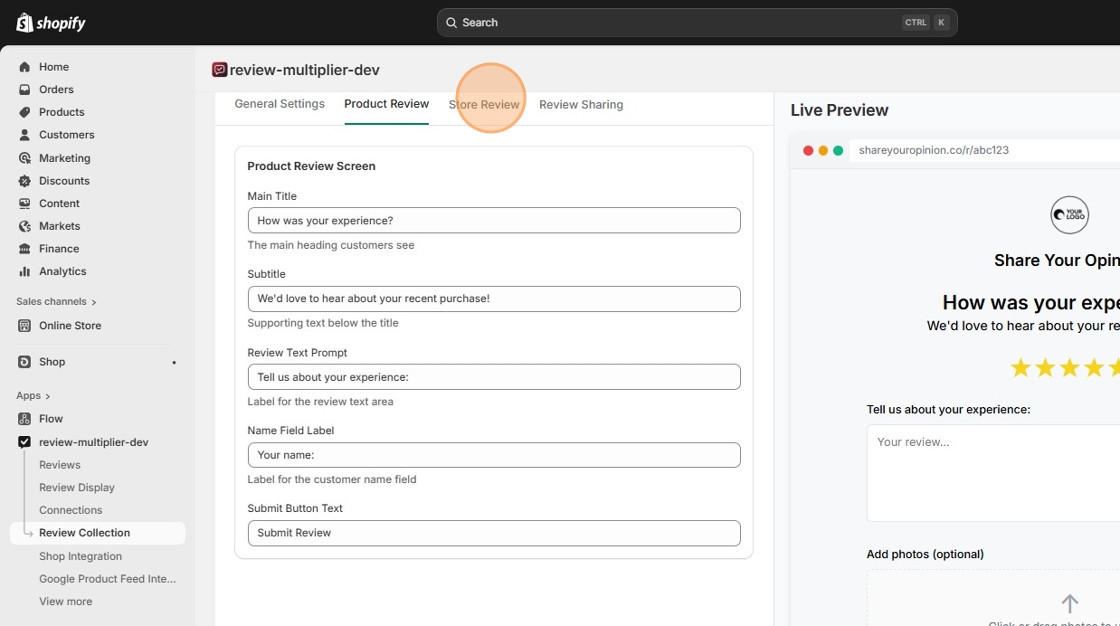Click the Products tag icon
1120x626 pixels.
point(24,112)
